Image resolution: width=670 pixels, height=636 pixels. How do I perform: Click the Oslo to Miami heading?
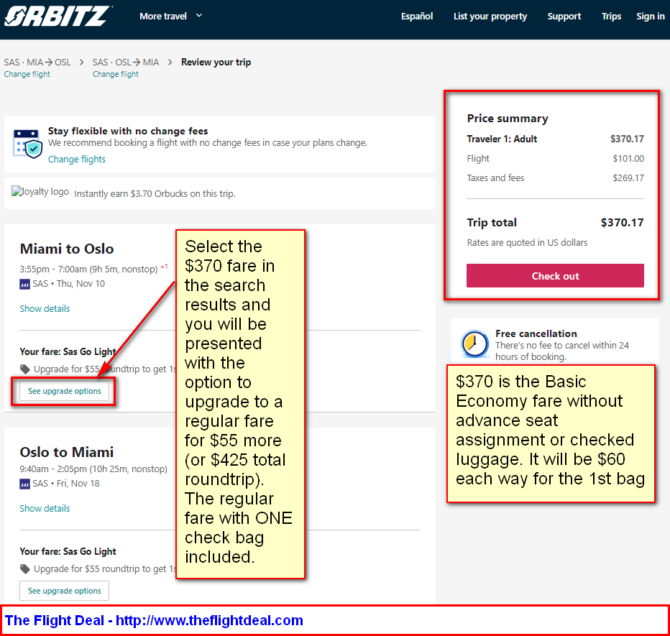(67, 452)
